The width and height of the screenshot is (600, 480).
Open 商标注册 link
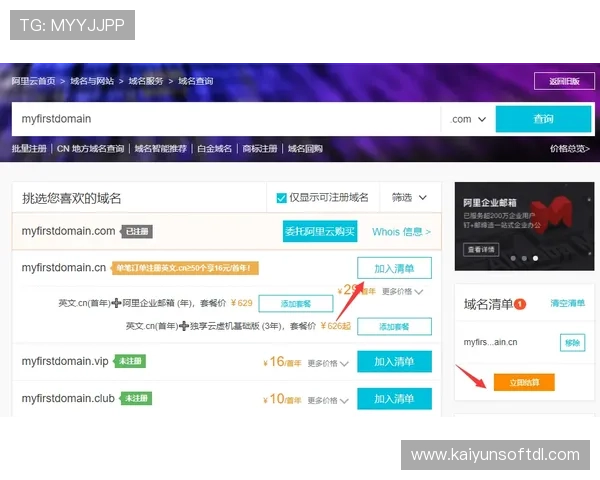click(260, 149)
